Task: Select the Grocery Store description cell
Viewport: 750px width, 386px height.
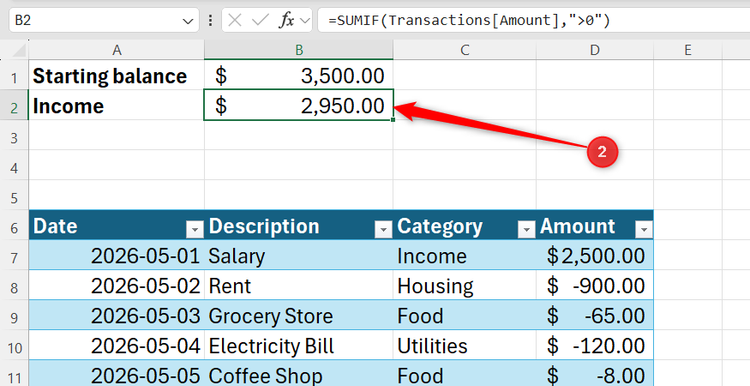Action: pos(299,316)
